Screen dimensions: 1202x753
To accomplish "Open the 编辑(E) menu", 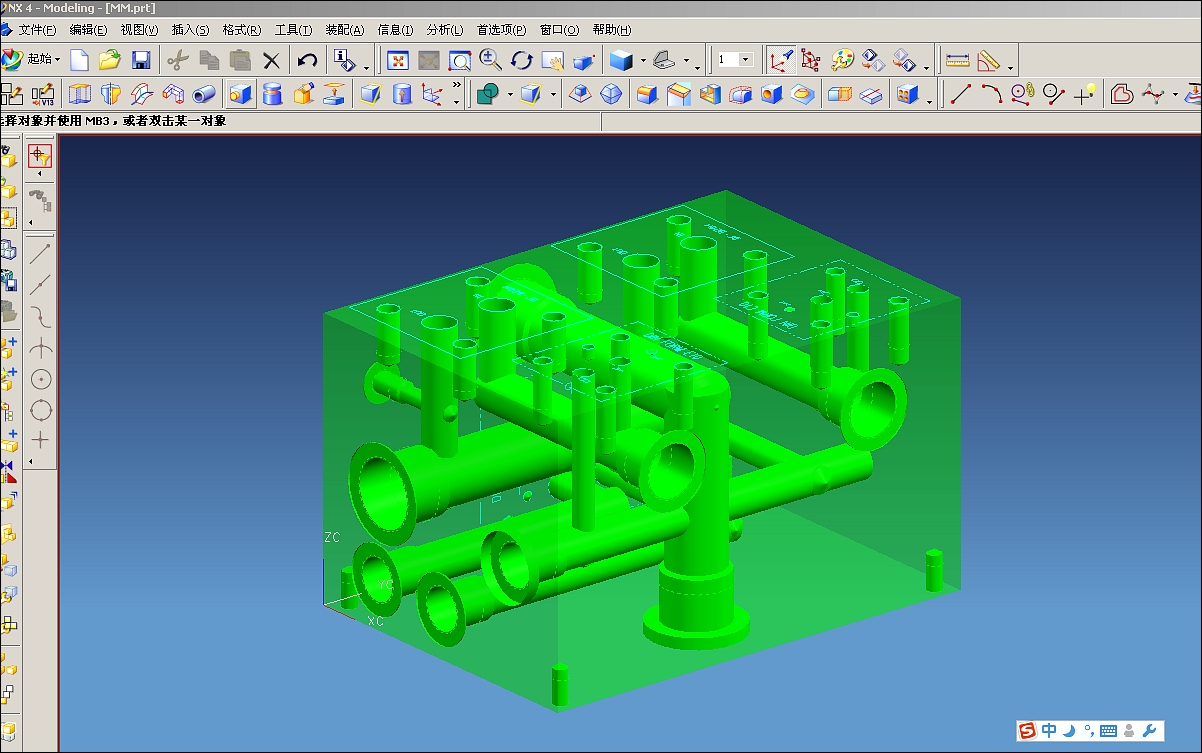I will (x=89, y=30).
